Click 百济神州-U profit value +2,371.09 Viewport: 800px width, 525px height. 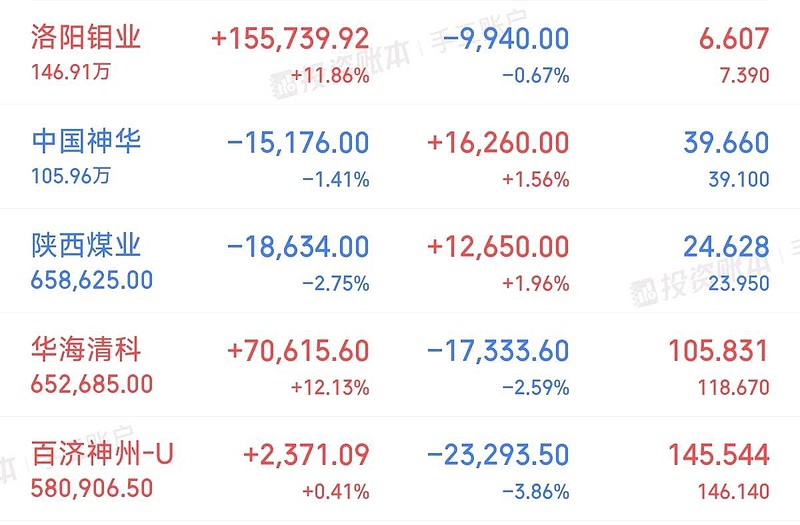click(x=306, y=455)
